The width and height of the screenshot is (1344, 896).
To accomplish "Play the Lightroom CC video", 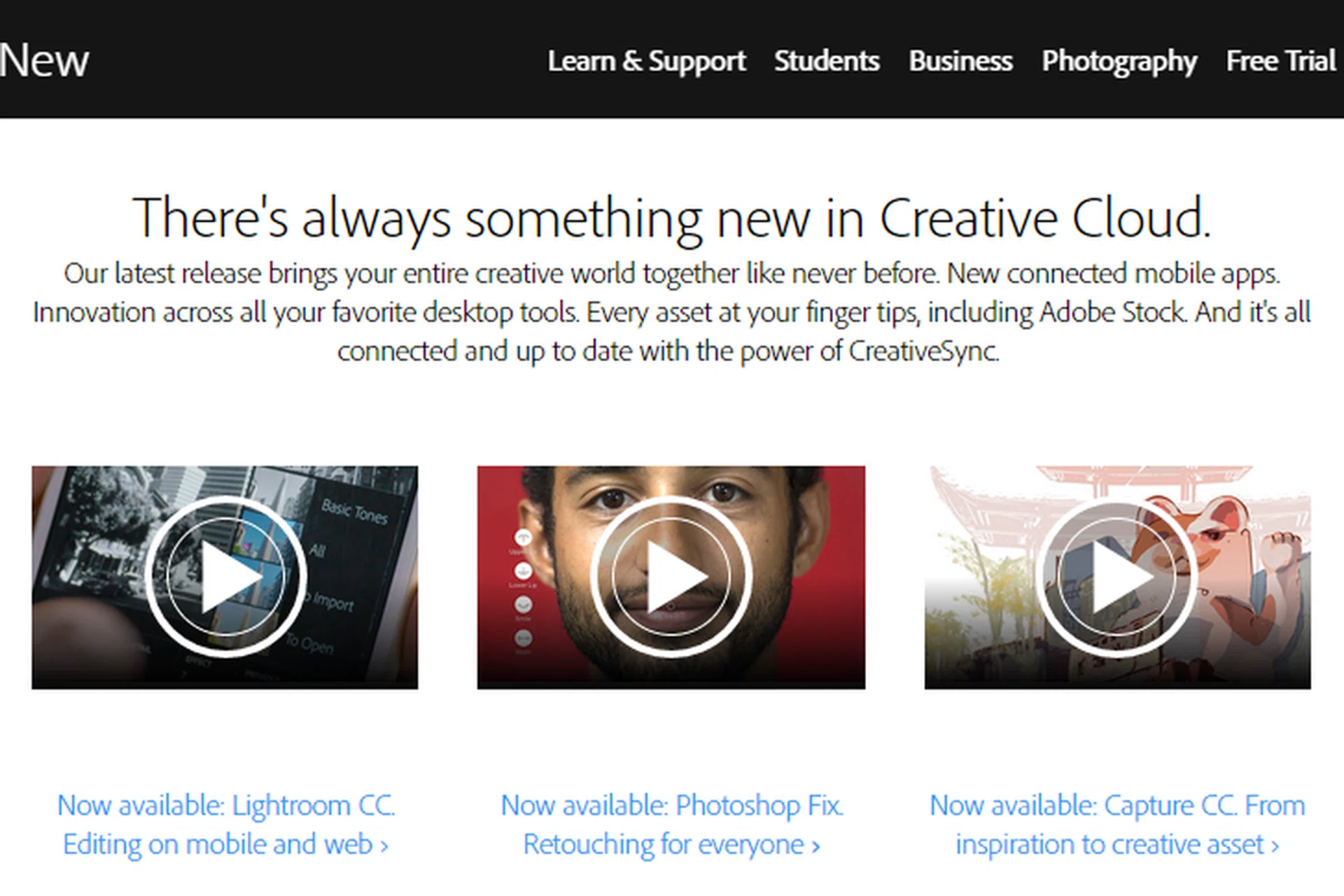I will tap(225, 577).
